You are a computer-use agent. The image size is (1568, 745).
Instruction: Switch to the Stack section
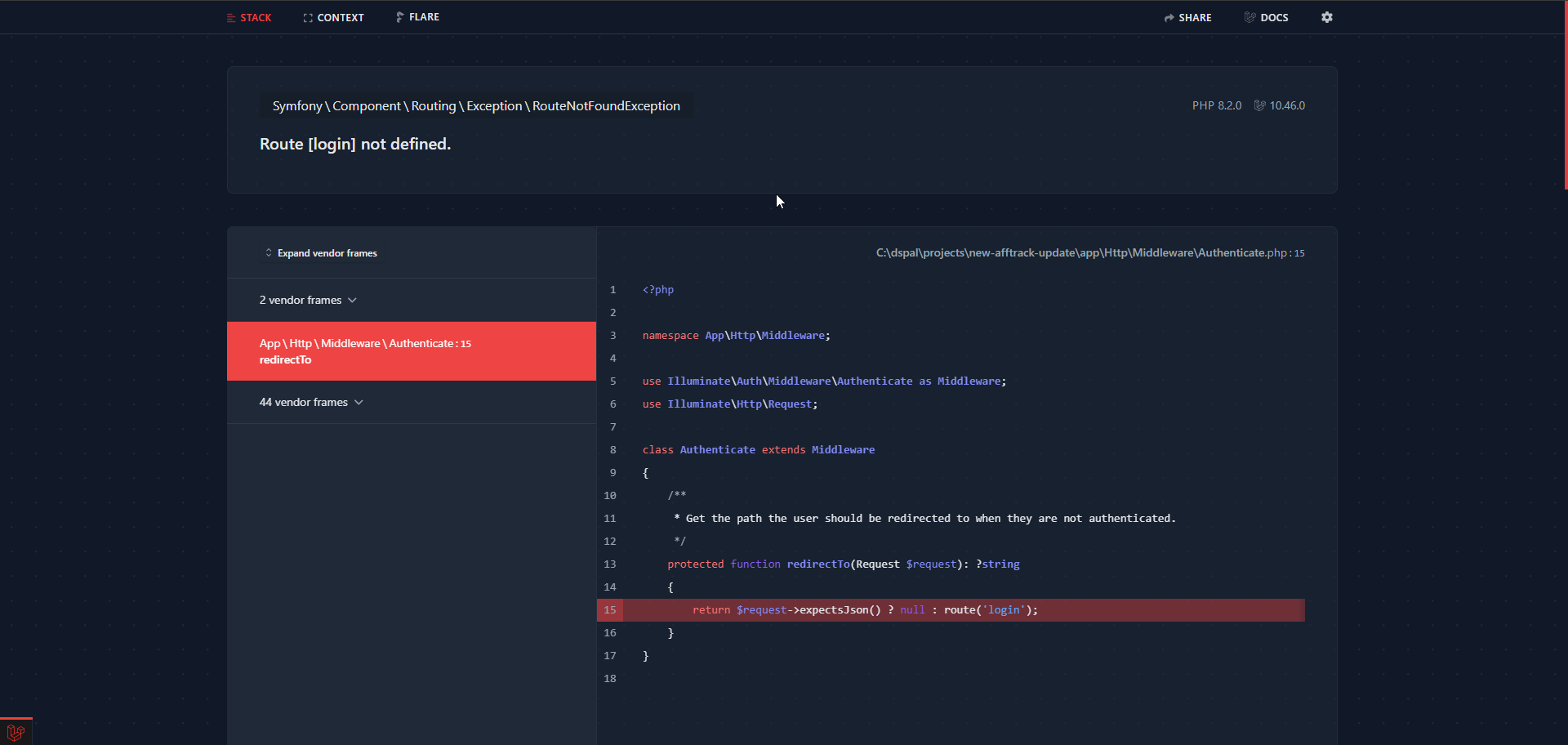click(x=249, y=17)
